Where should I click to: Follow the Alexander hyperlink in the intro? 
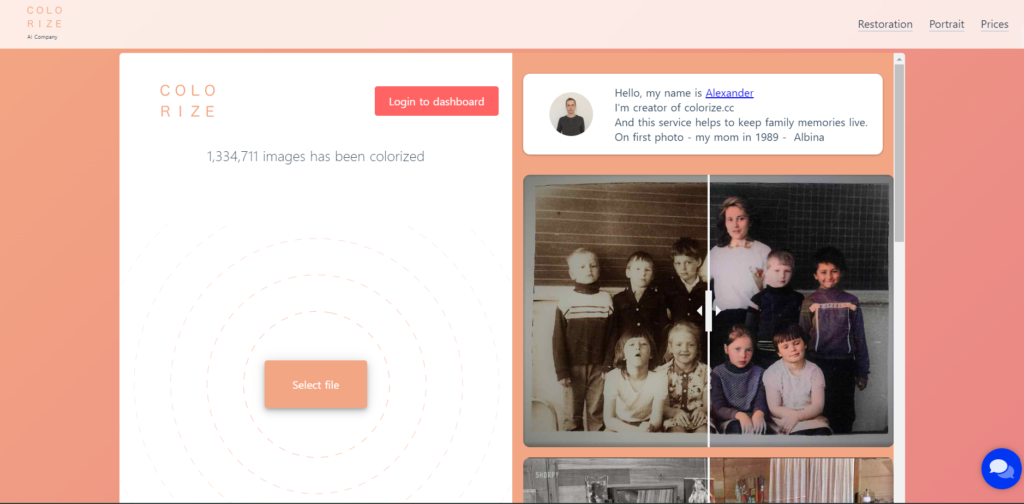[729, 93]
